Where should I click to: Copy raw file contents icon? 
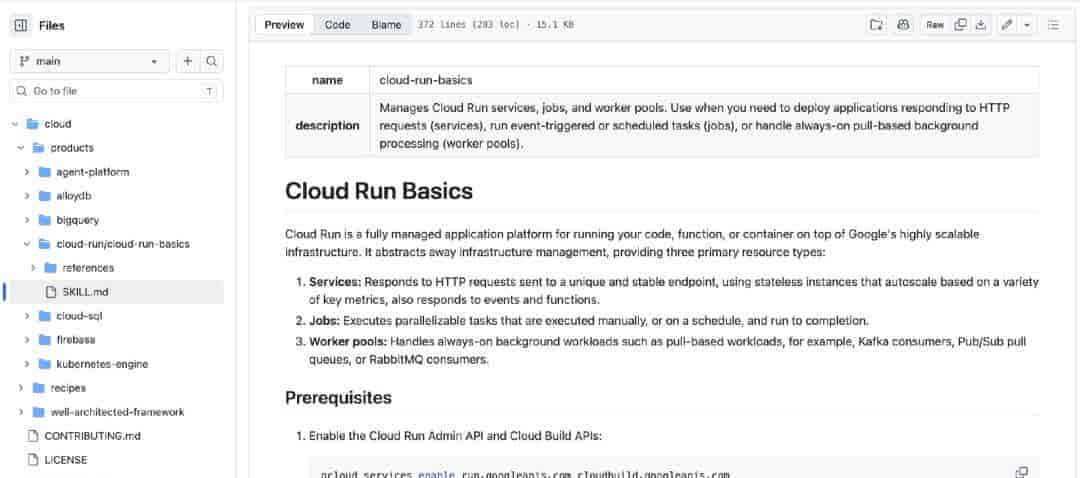[960, 25]
